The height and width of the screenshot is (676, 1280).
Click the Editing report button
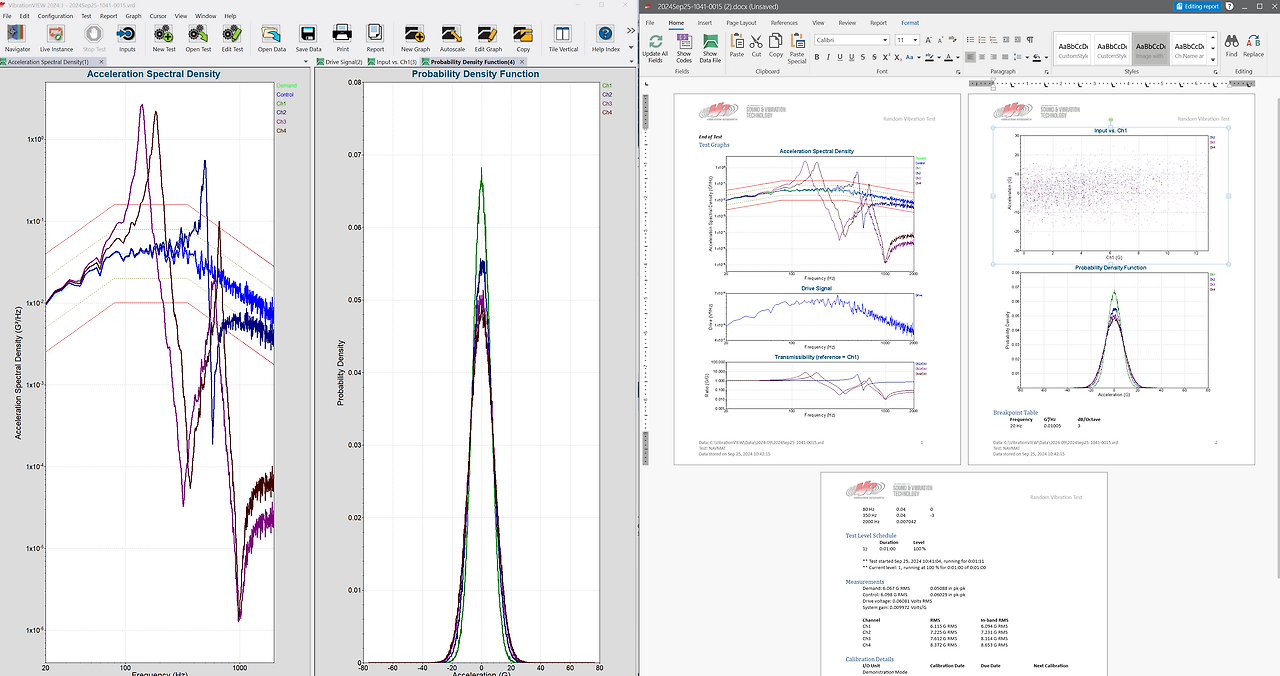coord(1197,6)
